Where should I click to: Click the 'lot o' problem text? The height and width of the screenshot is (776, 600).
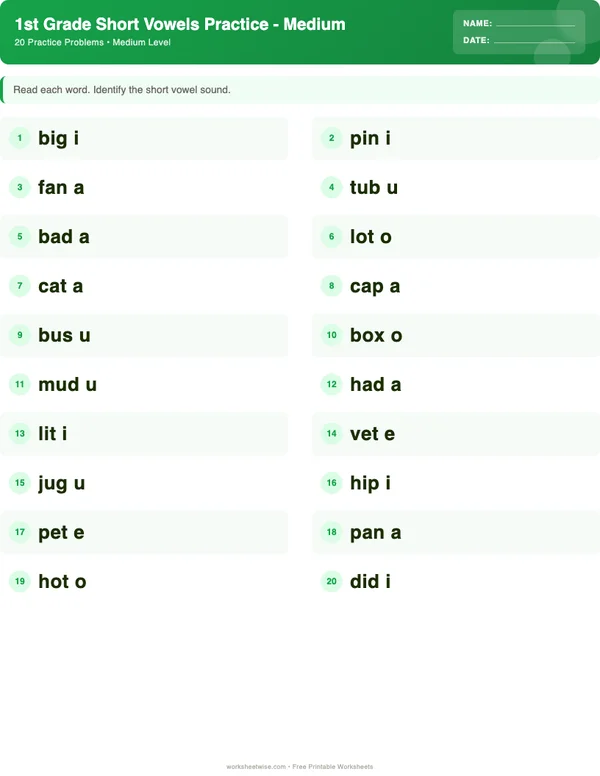[371, 237]
